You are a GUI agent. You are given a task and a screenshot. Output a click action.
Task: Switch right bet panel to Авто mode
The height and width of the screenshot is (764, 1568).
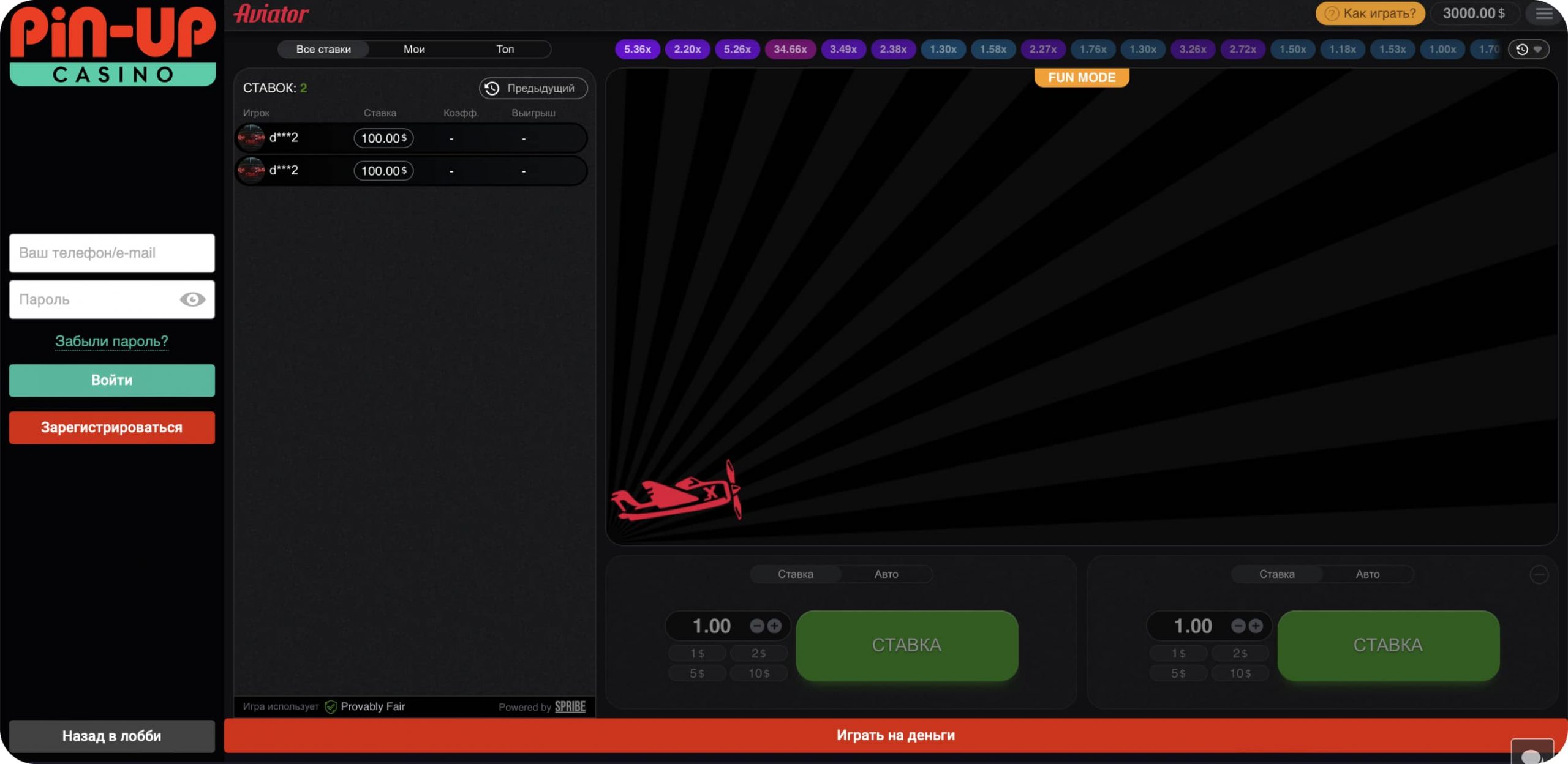(x=1367, y=574)
